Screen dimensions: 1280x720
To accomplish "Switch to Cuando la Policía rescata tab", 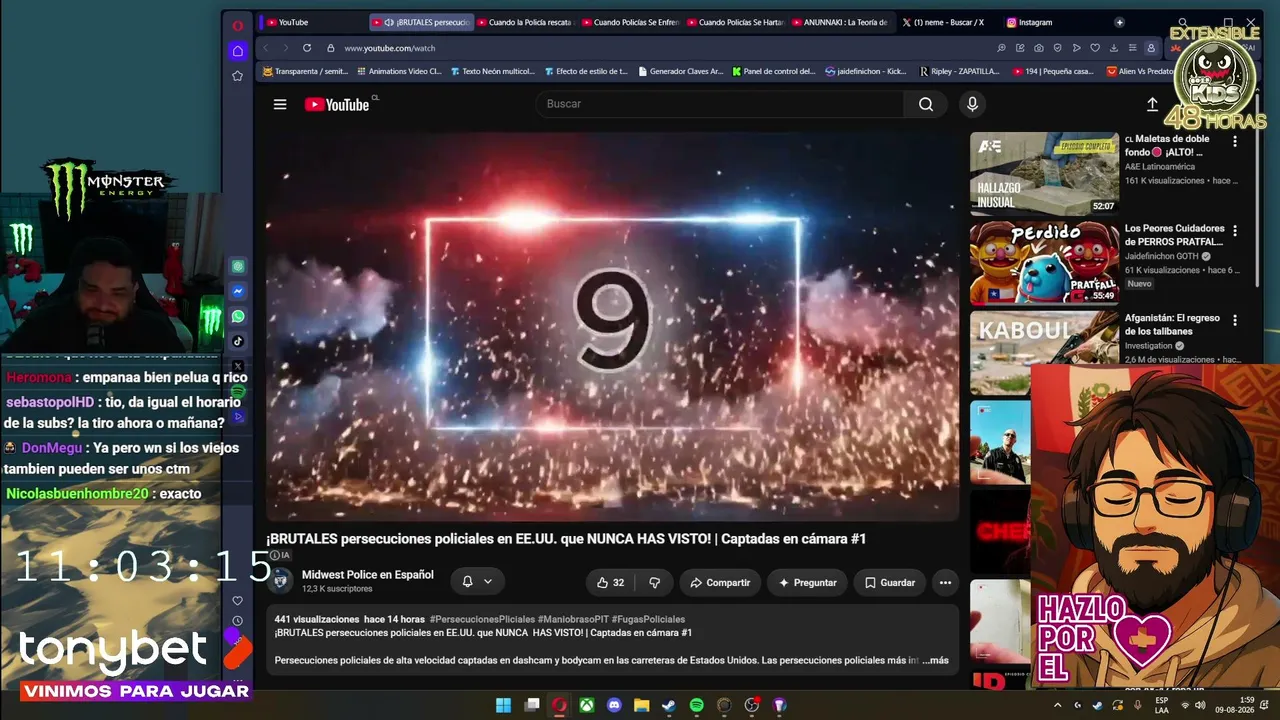I will 525,22.
